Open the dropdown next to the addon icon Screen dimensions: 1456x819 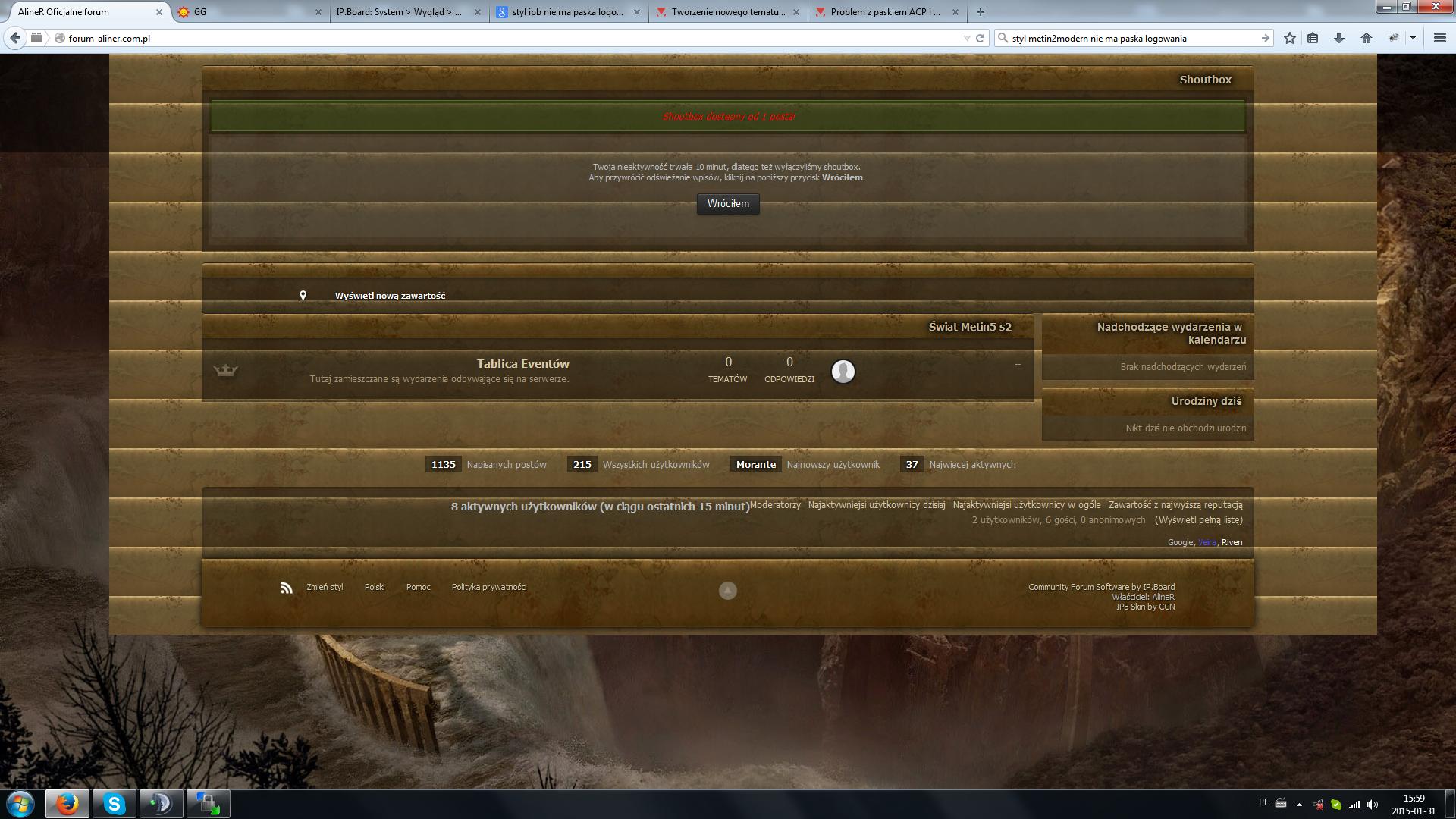1413,38
